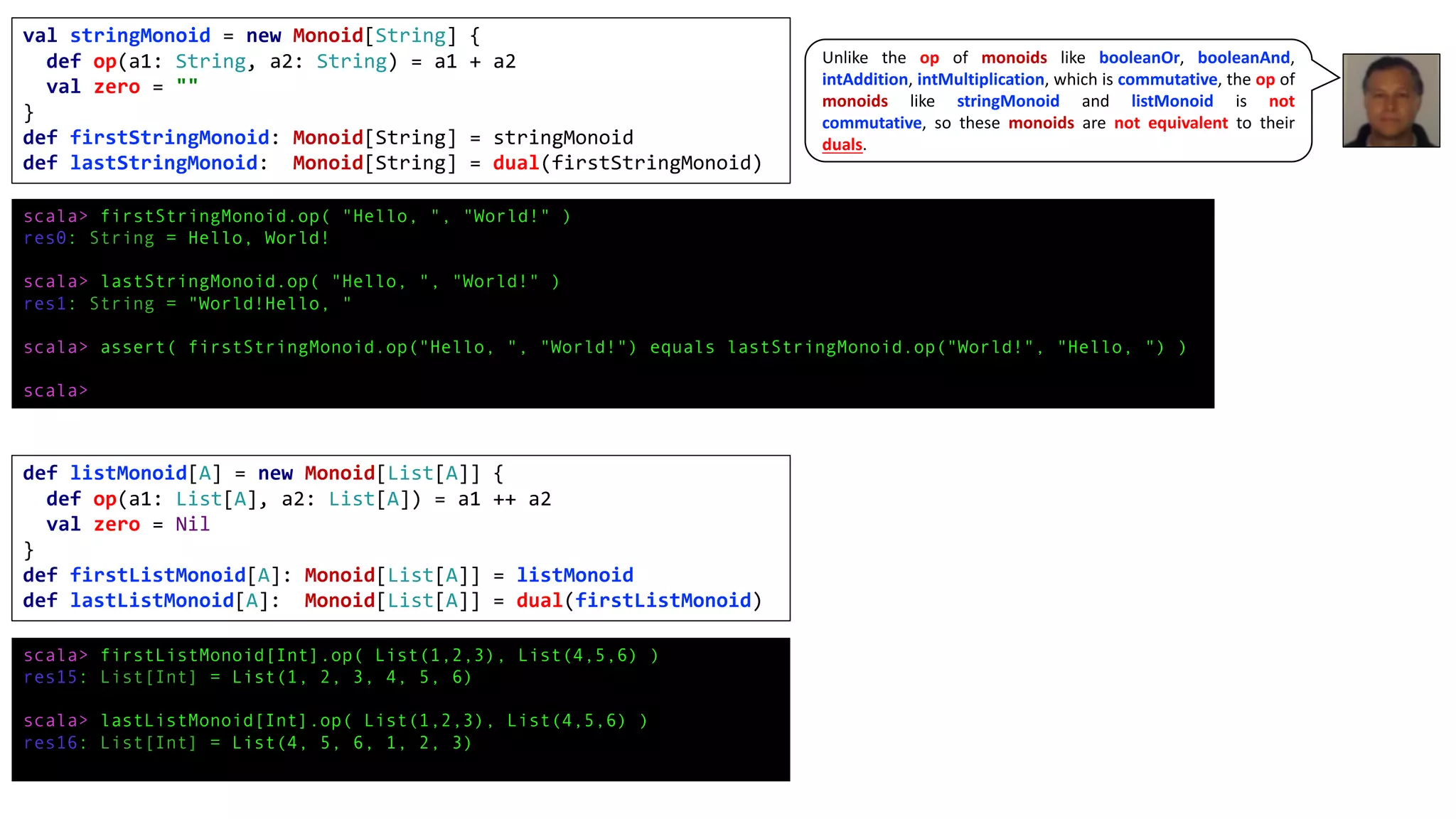Image resolution: width=1456 pixels, height=819 pixels.
Task: Click 'listMonoid' in the speech bubble
Action: pyautogui.click(x=1172, y=101)
